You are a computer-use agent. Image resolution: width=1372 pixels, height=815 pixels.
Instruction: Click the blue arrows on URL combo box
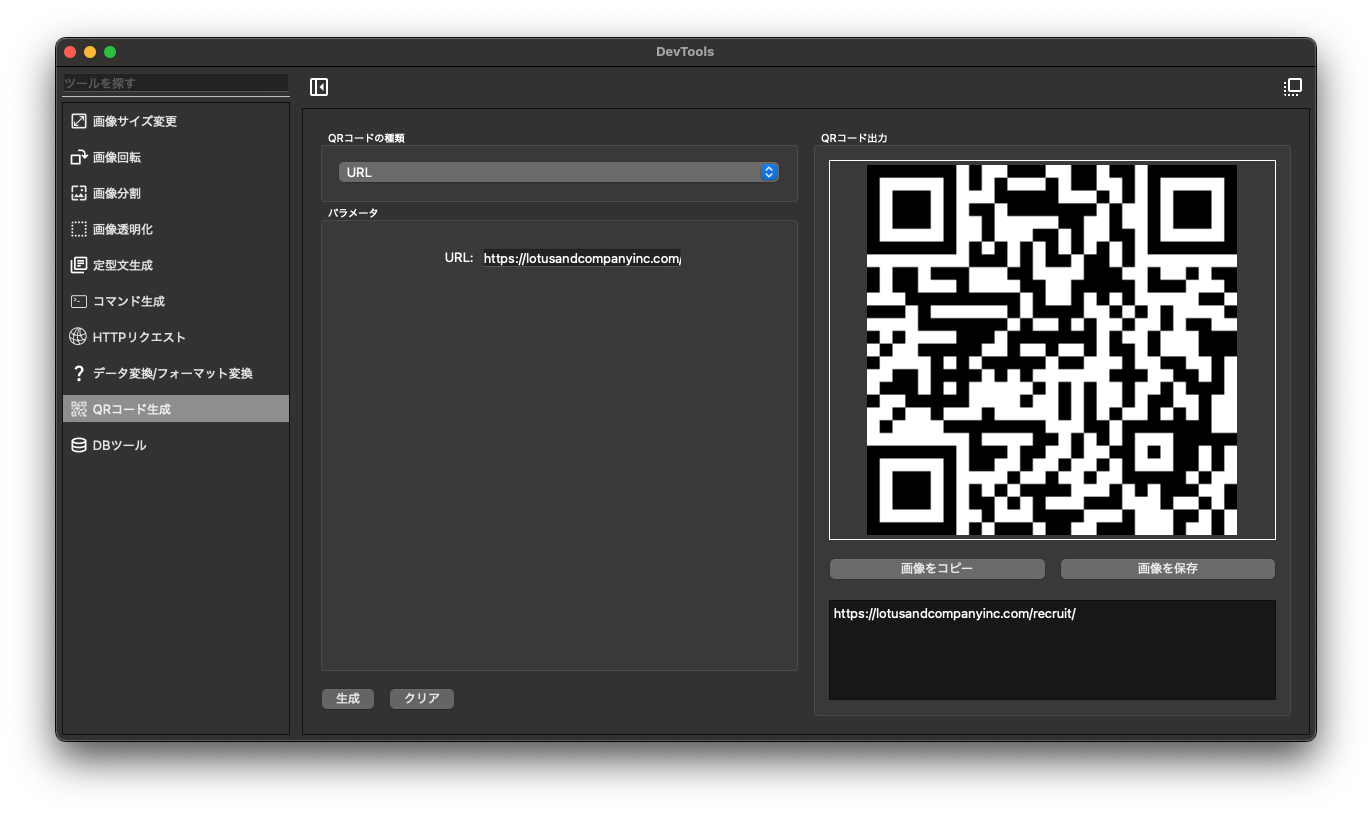click(x=768, y=172)
